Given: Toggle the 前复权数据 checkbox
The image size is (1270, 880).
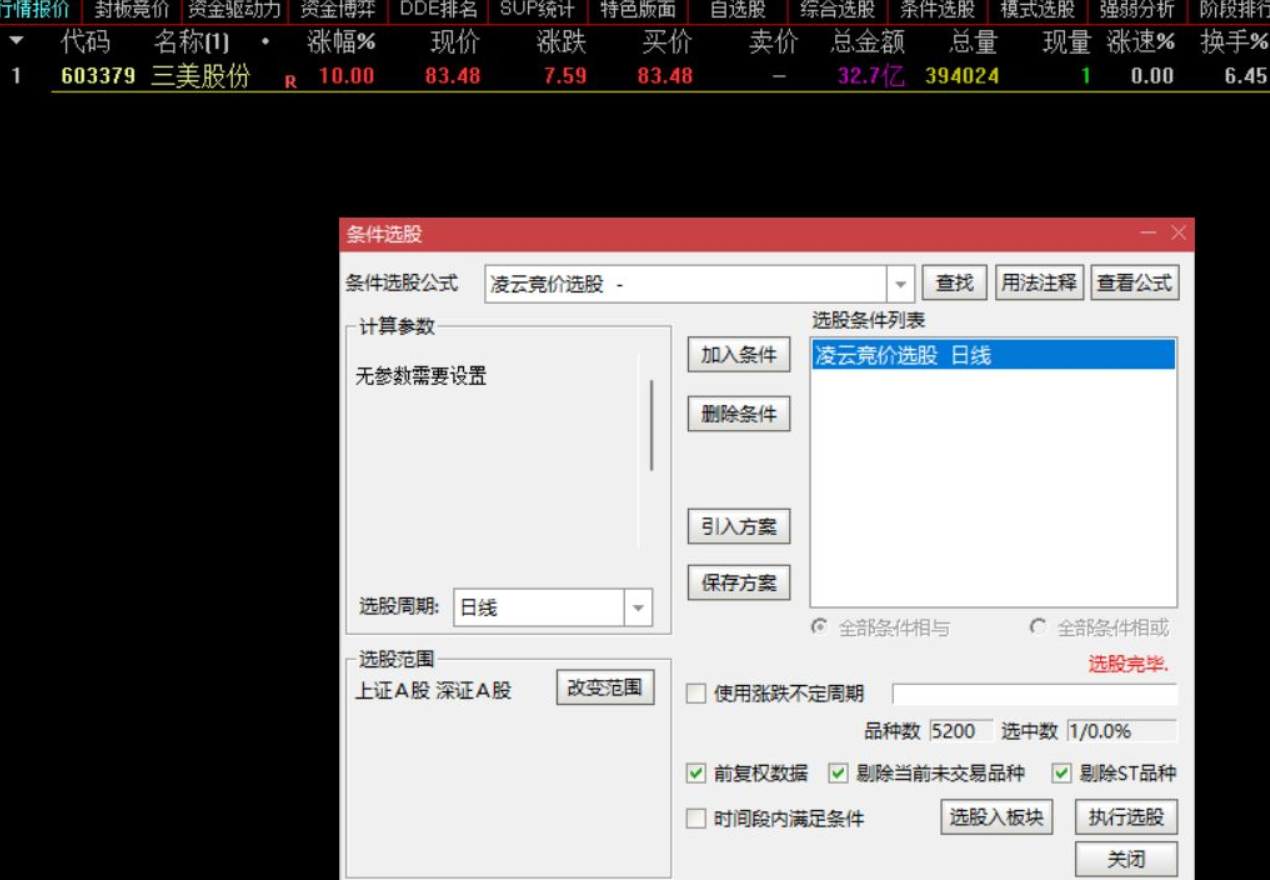Looking at the screenshot, I should click(696, 773).
